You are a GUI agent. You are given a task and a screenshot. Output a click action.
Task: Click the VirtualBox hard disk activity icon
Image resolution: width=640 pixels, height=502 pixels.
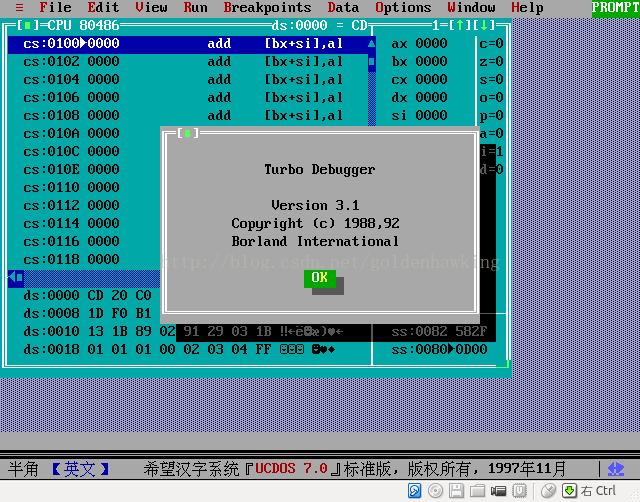pos(414,491)
